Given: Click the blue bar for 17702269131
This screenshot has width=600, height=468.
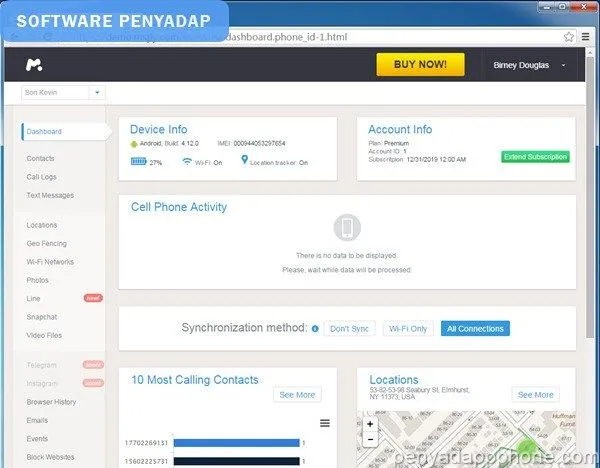Looking at the screenshot, I should [x=236, y=443].
